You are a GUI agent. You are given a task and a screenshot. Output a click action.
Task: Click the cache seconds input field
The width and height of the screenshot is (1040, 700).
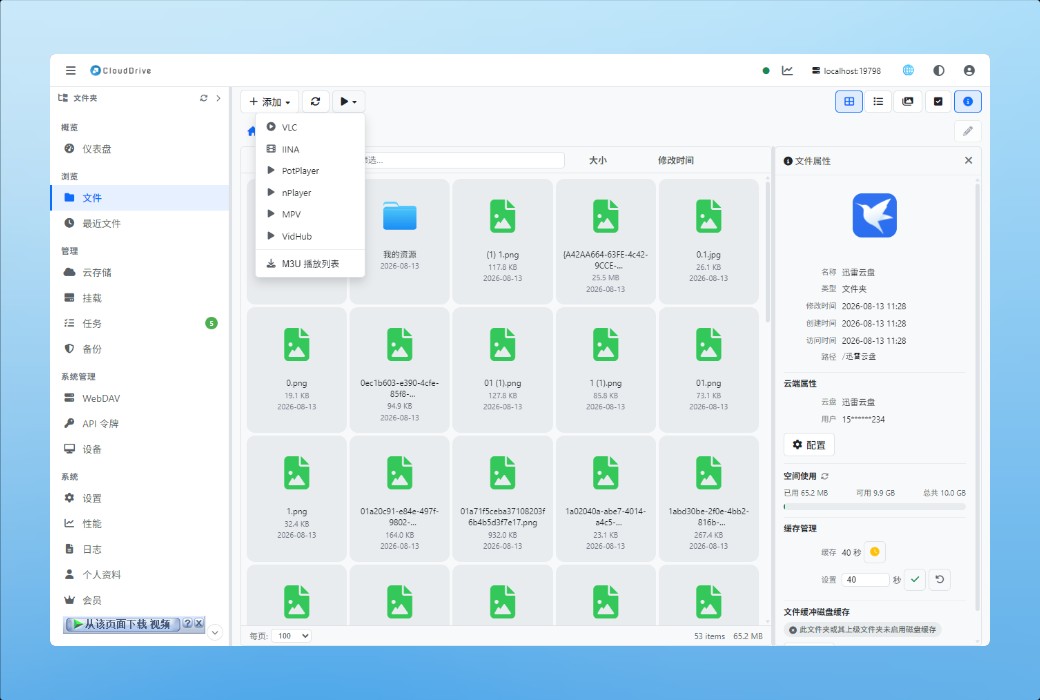pyautogui.click(x=865, y=580)
